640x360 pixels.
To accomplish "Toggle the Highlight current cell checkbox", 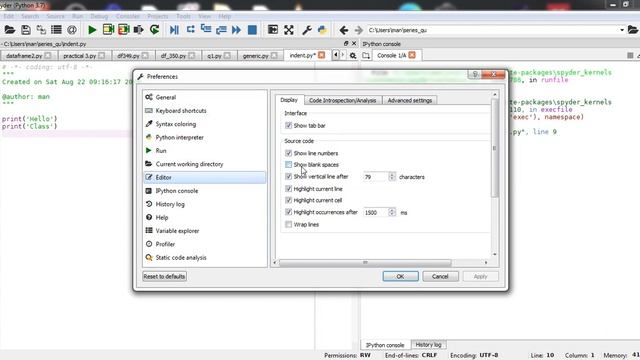I will [289, 200].
